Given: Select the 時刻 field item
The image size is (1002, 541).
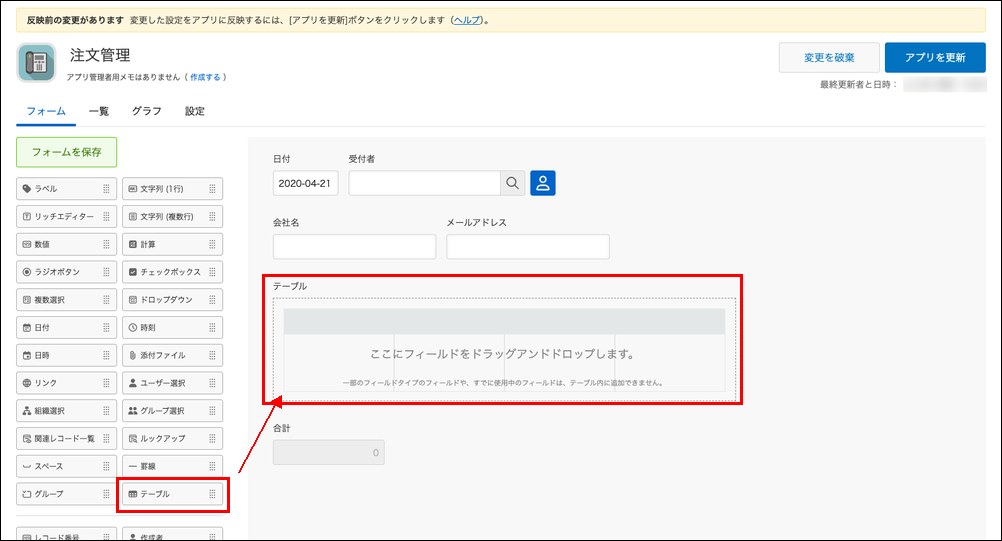Looking at the screenshot, I should (173, 328).
